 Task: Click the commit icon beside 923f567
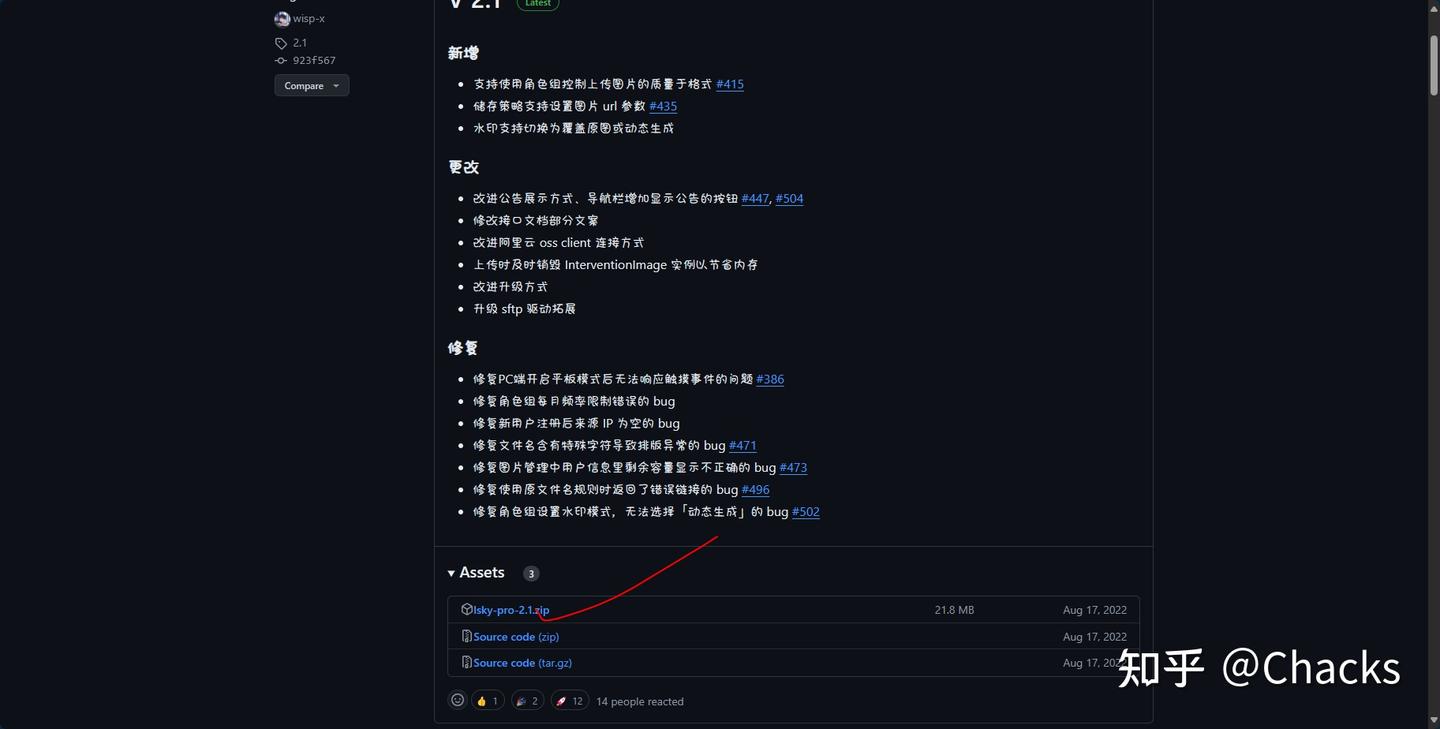click(x=281, y=61)
